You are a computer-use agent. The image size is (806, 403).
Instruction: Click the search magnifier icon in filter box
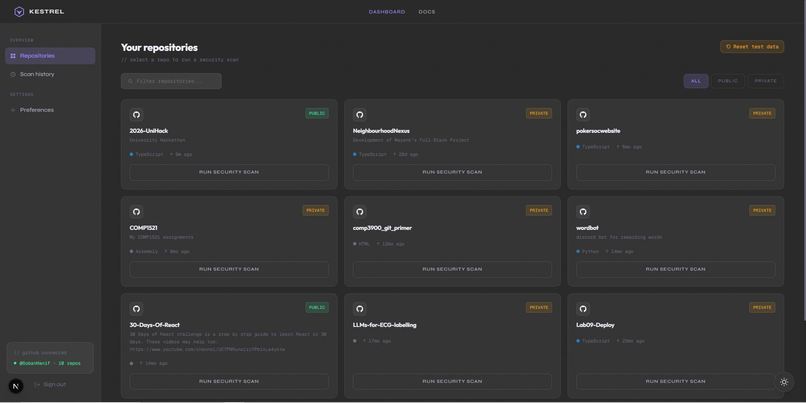(131, 81)
